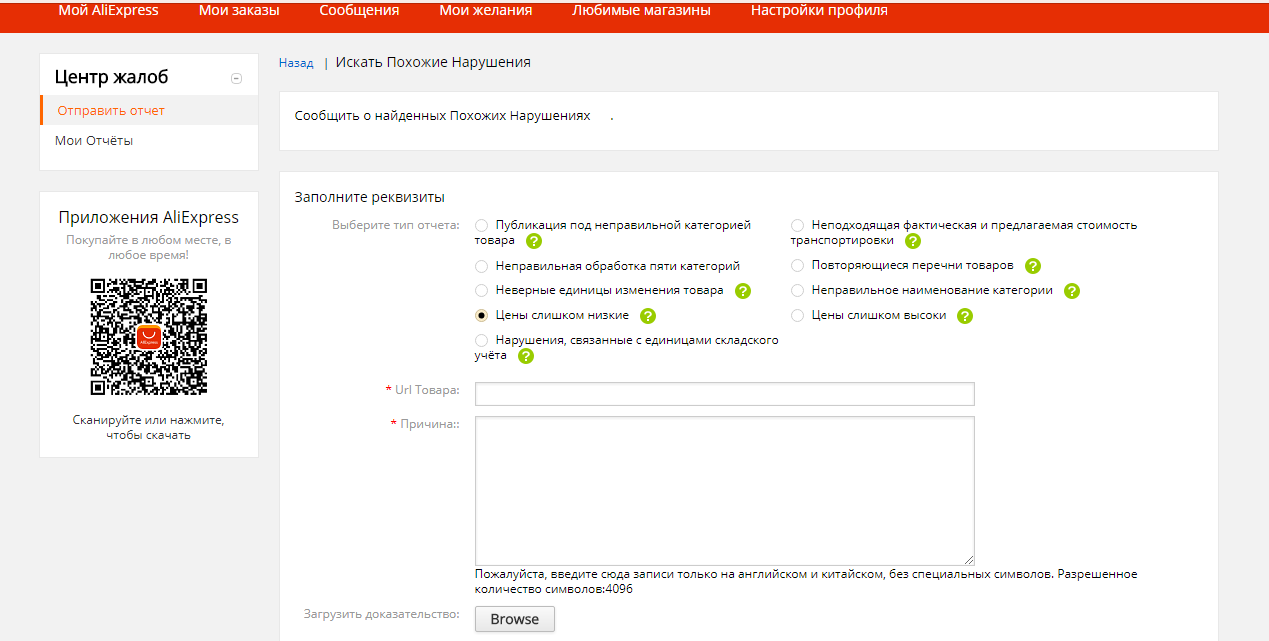Click 'Покупайте в любом месте' app caption
Screen dimensions: 1269x641
click(149, 248)
